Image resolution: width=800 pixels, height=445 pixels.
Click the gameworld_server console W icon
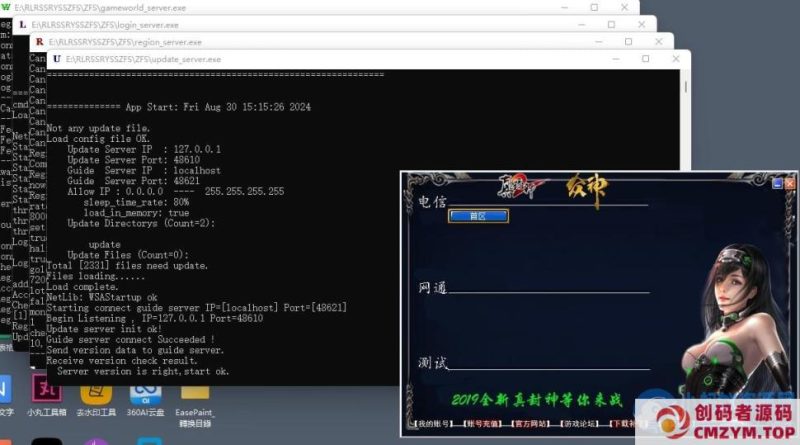coord(7,7)
